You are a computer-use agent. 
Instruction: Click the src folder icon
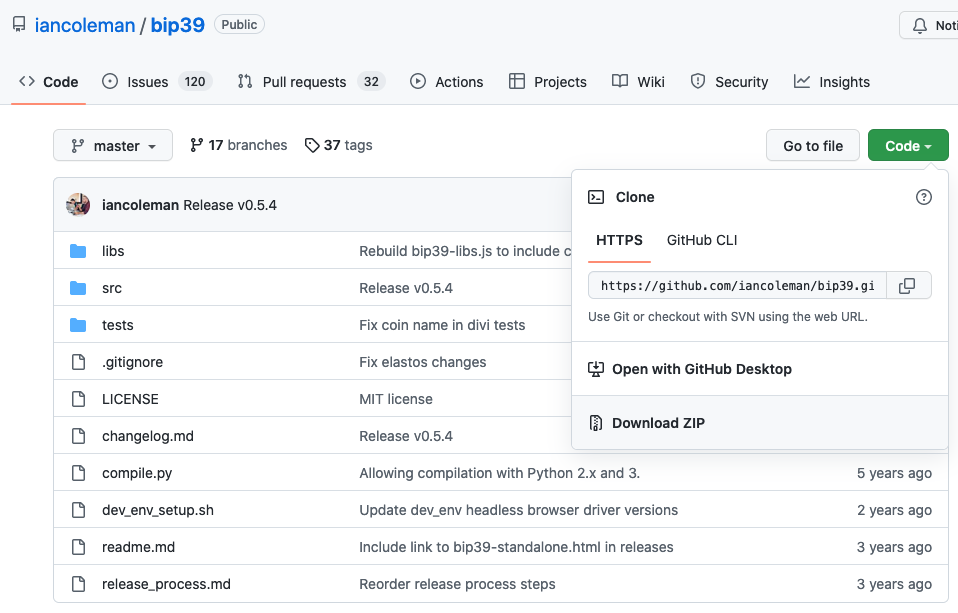pyautogui.click(x=78, y=288)
